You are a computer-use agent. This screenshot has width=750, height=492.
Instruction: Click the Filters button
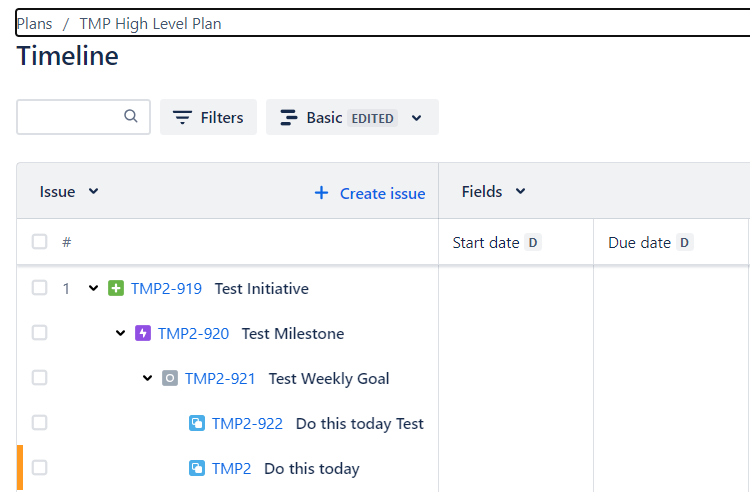pyautogui.click(x=209, y=117)
